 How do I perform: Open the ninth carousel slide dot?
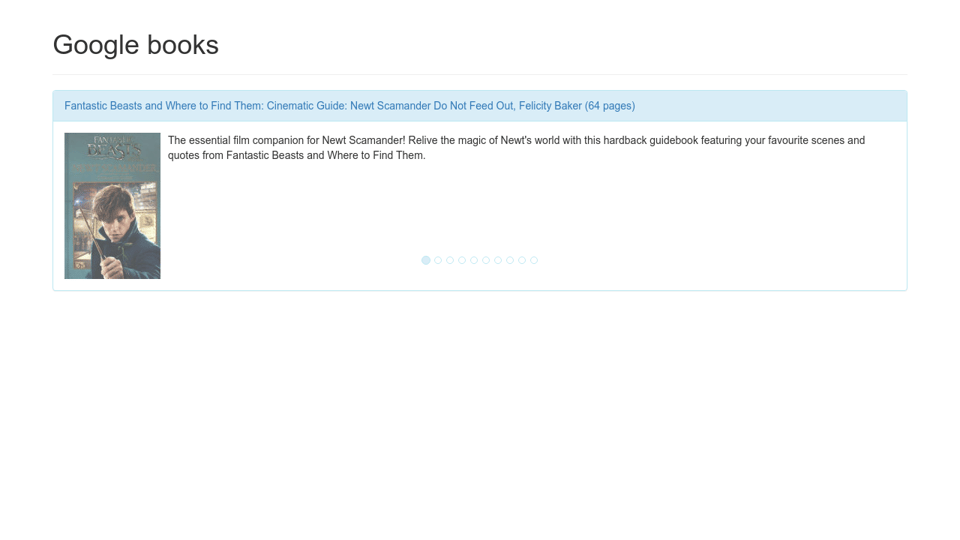(522, 260)
